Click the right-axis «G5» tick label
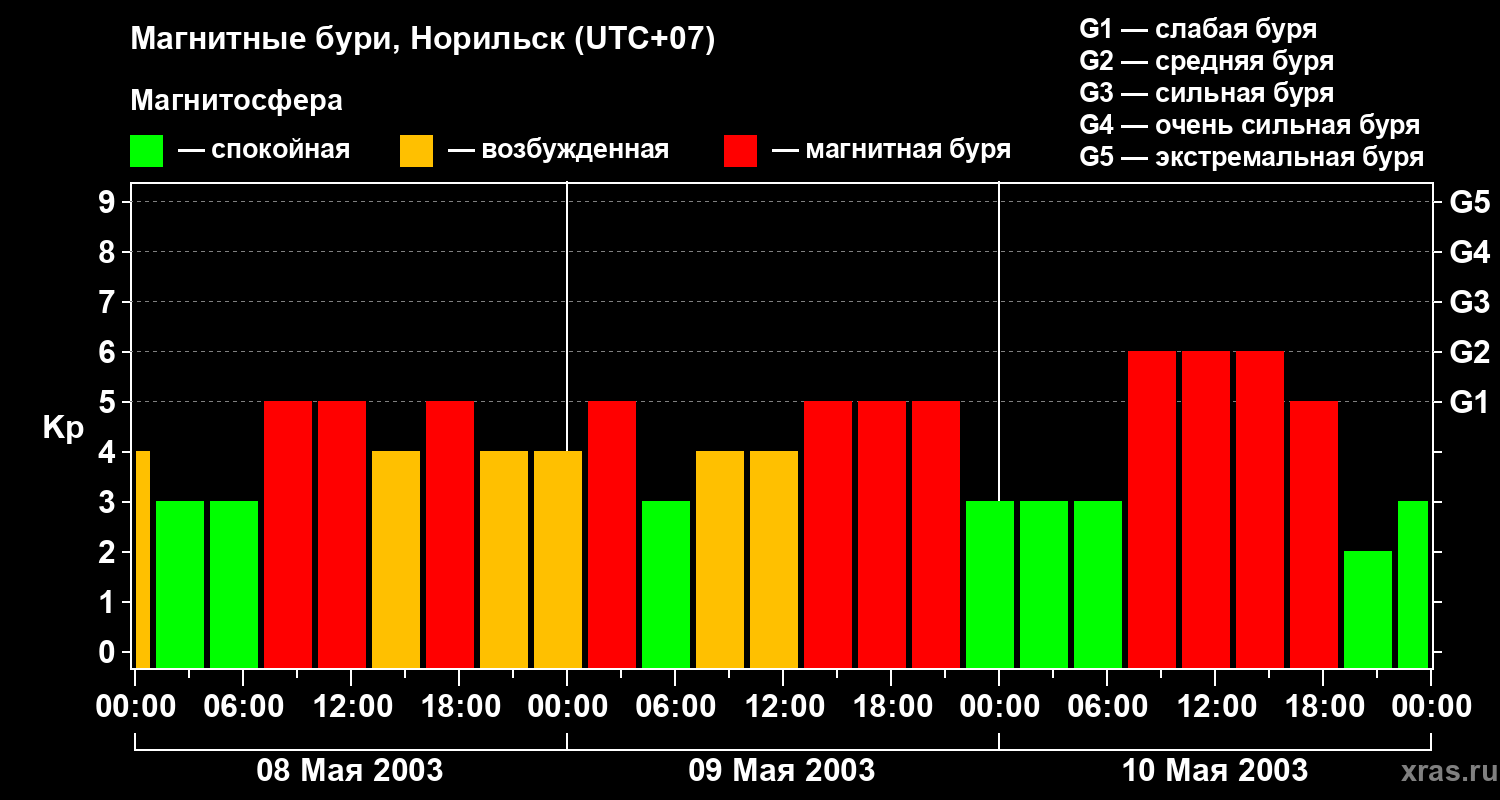 click(x=1470, y=202)
